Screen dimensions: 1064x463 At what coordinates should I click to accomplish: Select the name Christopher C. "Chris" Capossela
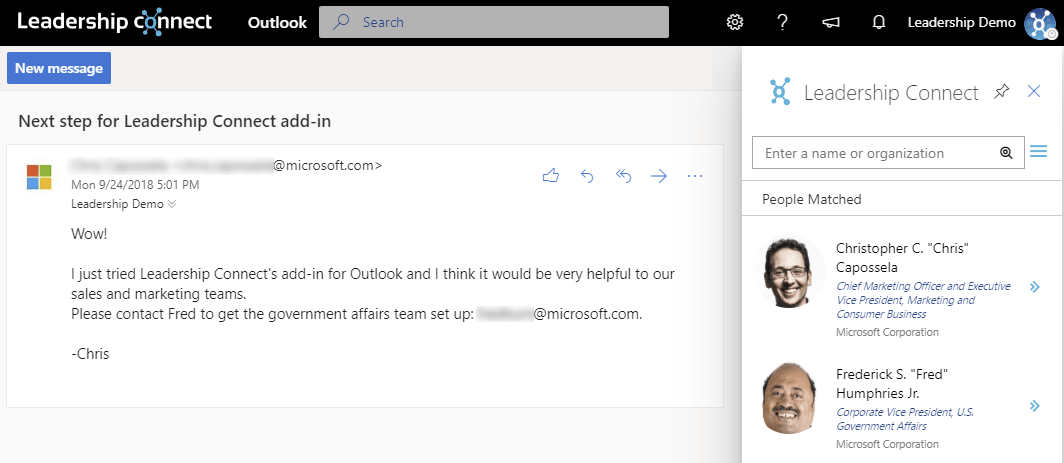[x=902, y=257]
